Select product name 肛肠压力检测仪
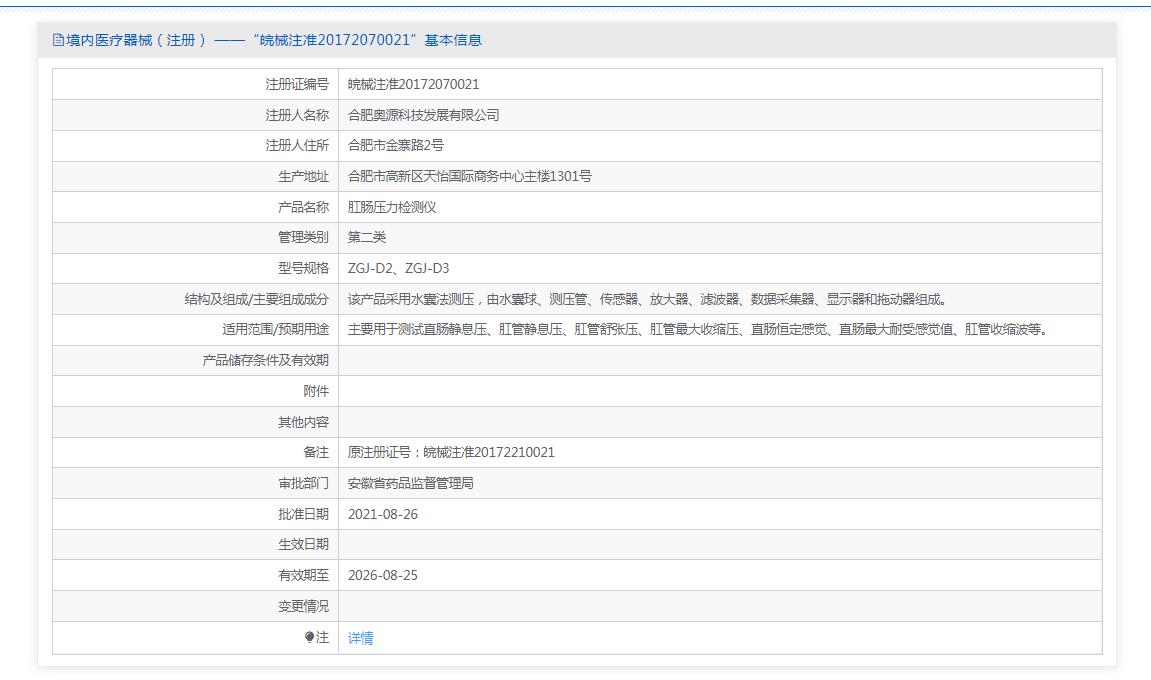Image resolution: width=1151 pixels, height=680 pixels. [x=392, y=207]
